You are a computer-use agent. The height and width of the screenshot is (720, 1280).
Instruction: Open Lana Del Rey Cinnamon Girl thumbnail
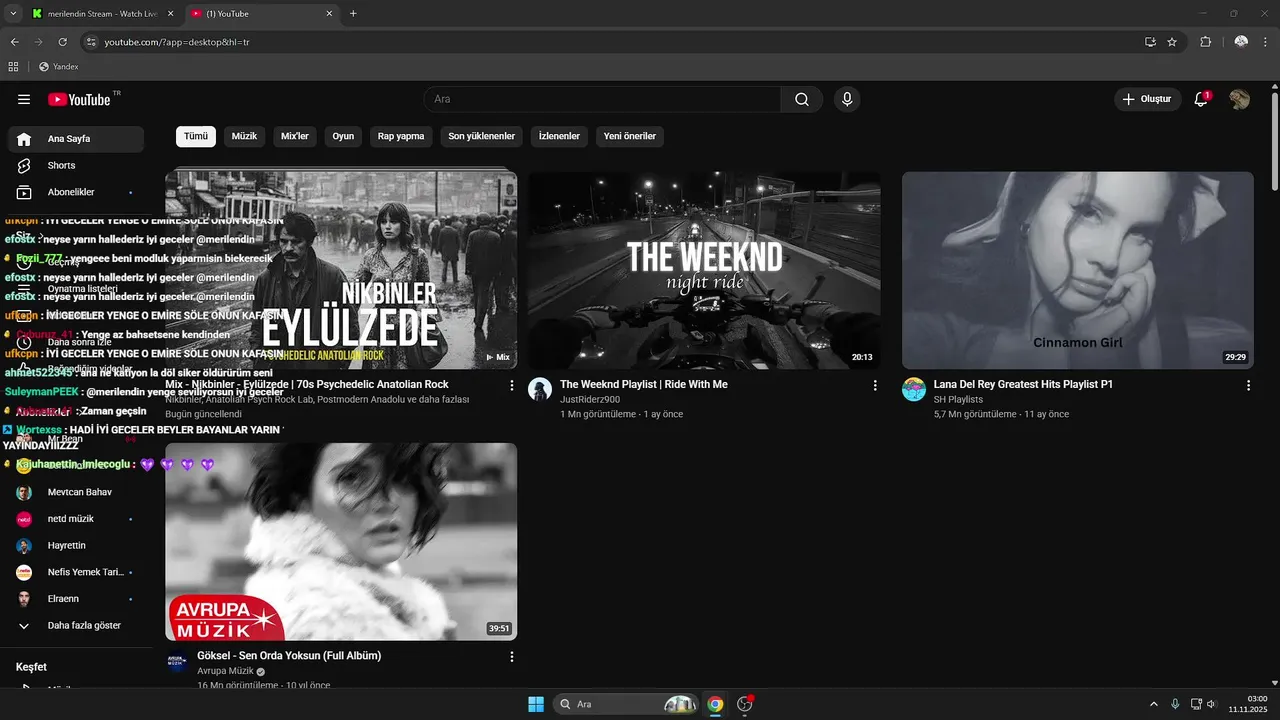pyautogui.click(x=1077, y=270)
